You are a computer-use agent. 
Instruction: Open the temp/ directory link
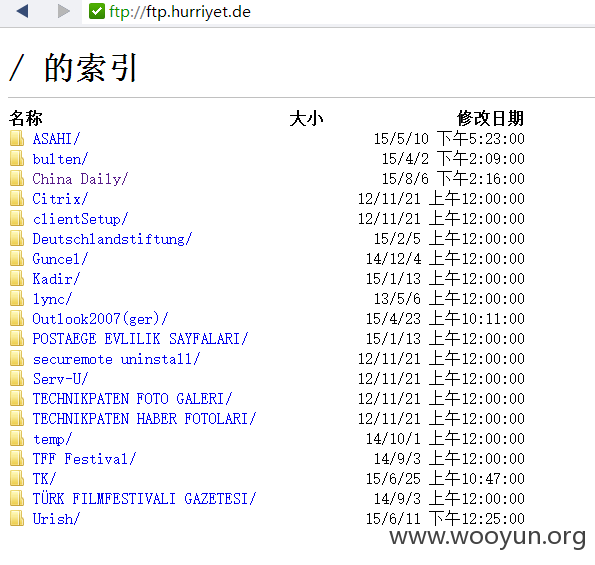(x=52, y=439)
